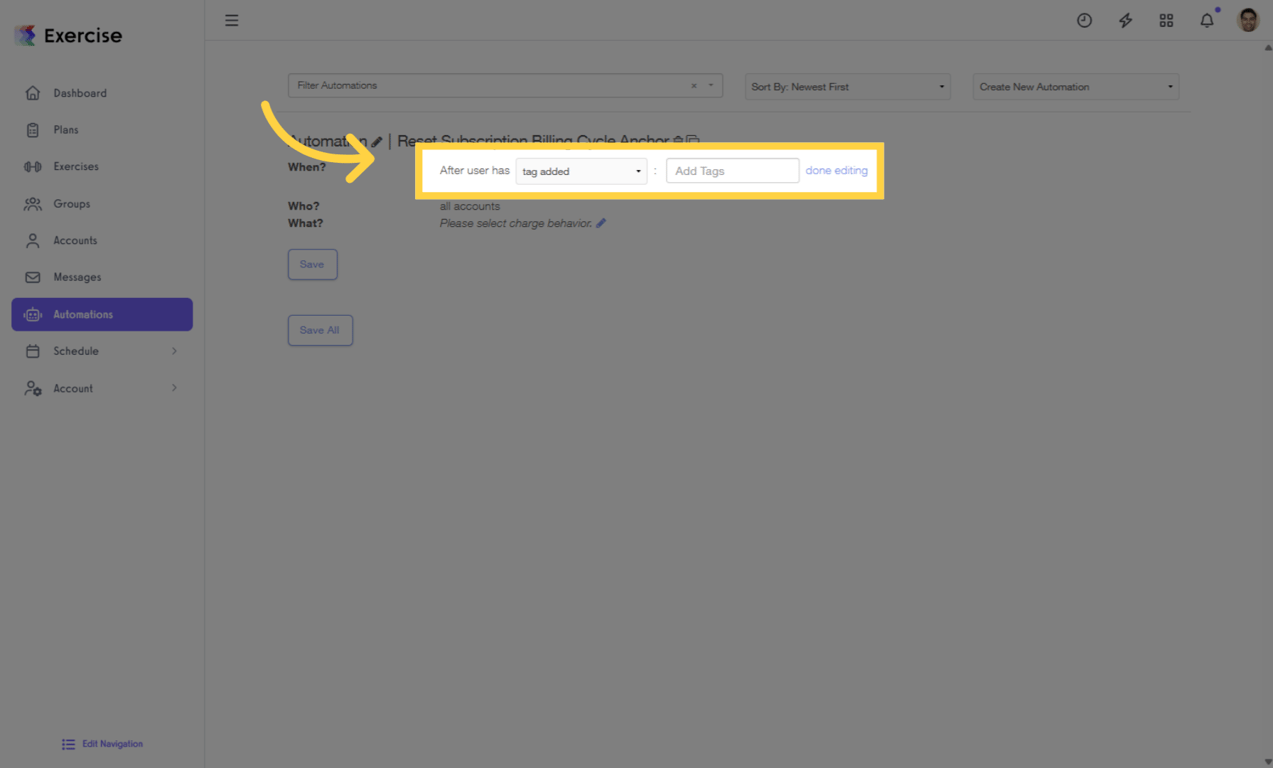This screenshot has height=768, width=1273.
Task: Duplicate automation with the copy icon
Action: (x=693, y=141)
